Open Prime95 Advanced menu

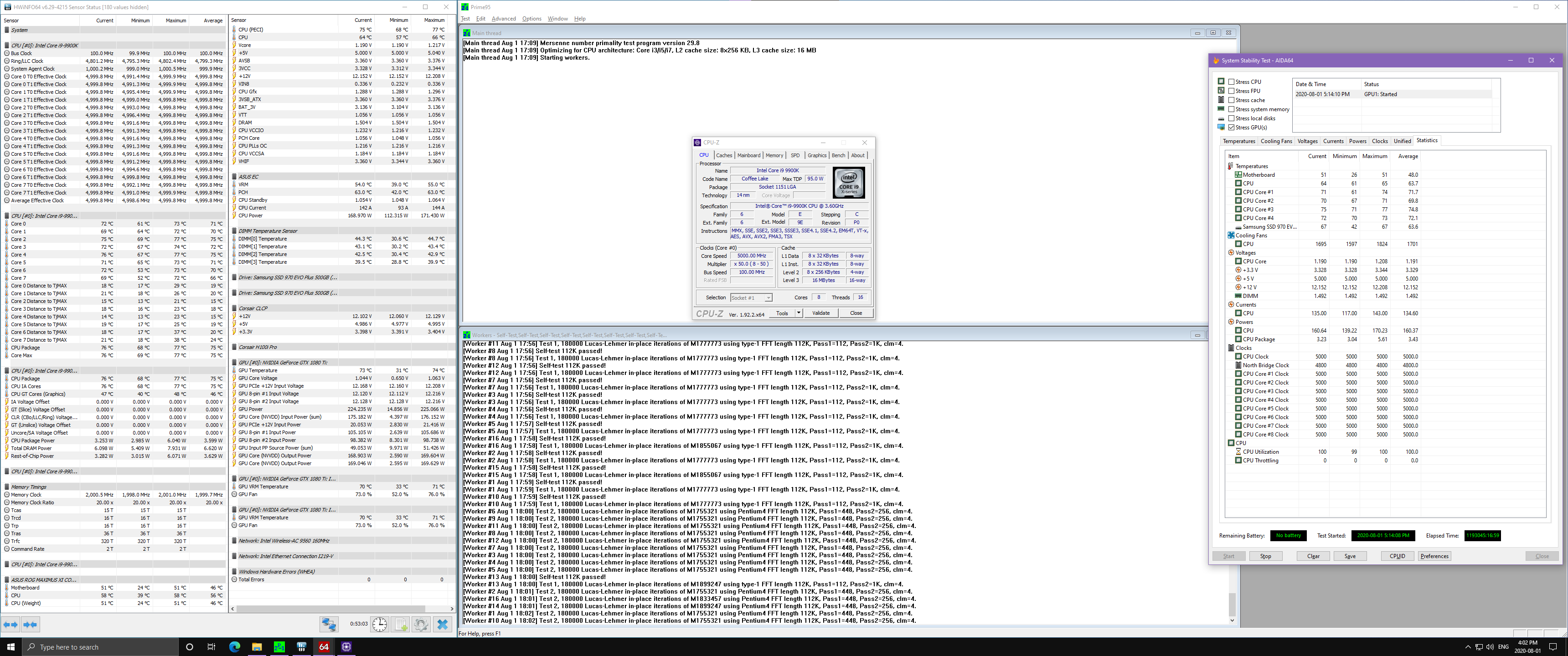tap(503, 18)
